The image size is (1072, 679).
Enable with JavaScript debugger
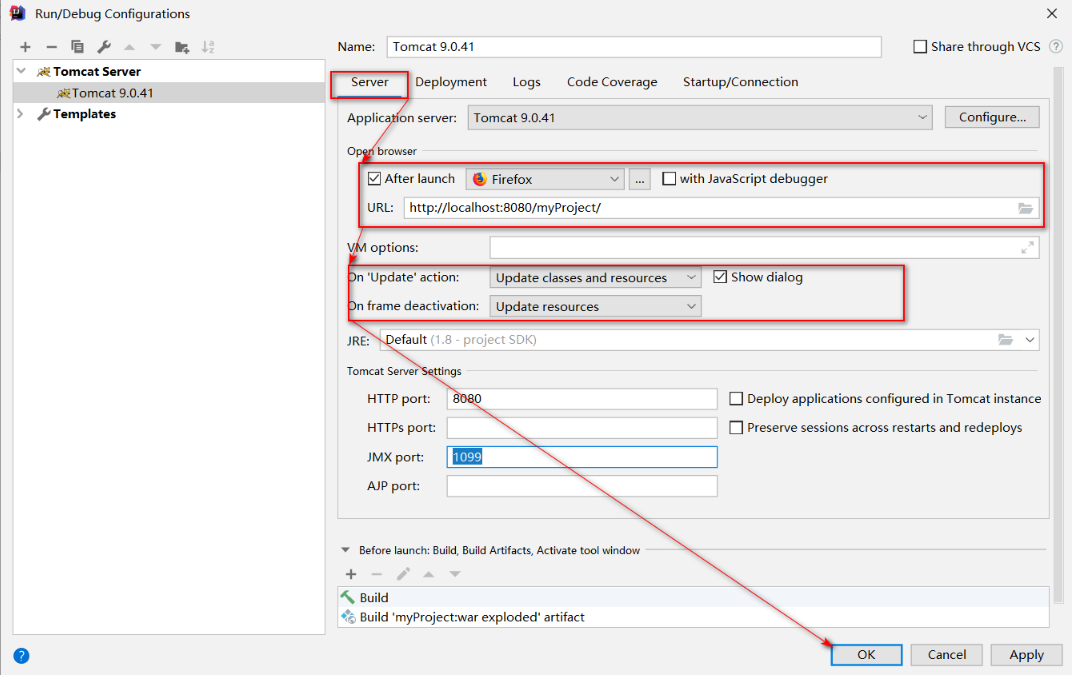pyautogui.click(x=669, y=178)
